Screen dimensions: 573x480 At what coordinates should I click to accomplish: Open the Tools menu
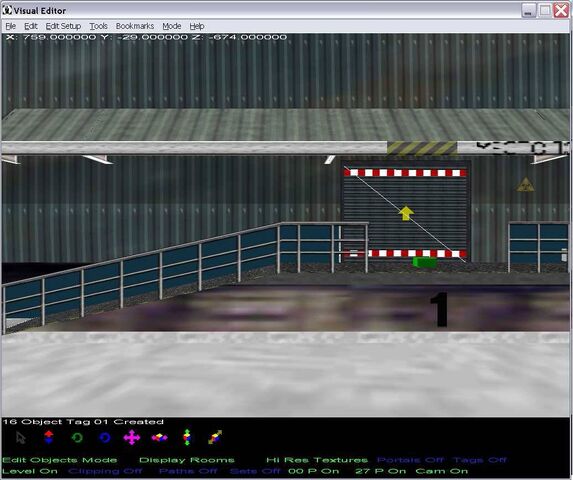pyautogui.click(x=98, y=26)
